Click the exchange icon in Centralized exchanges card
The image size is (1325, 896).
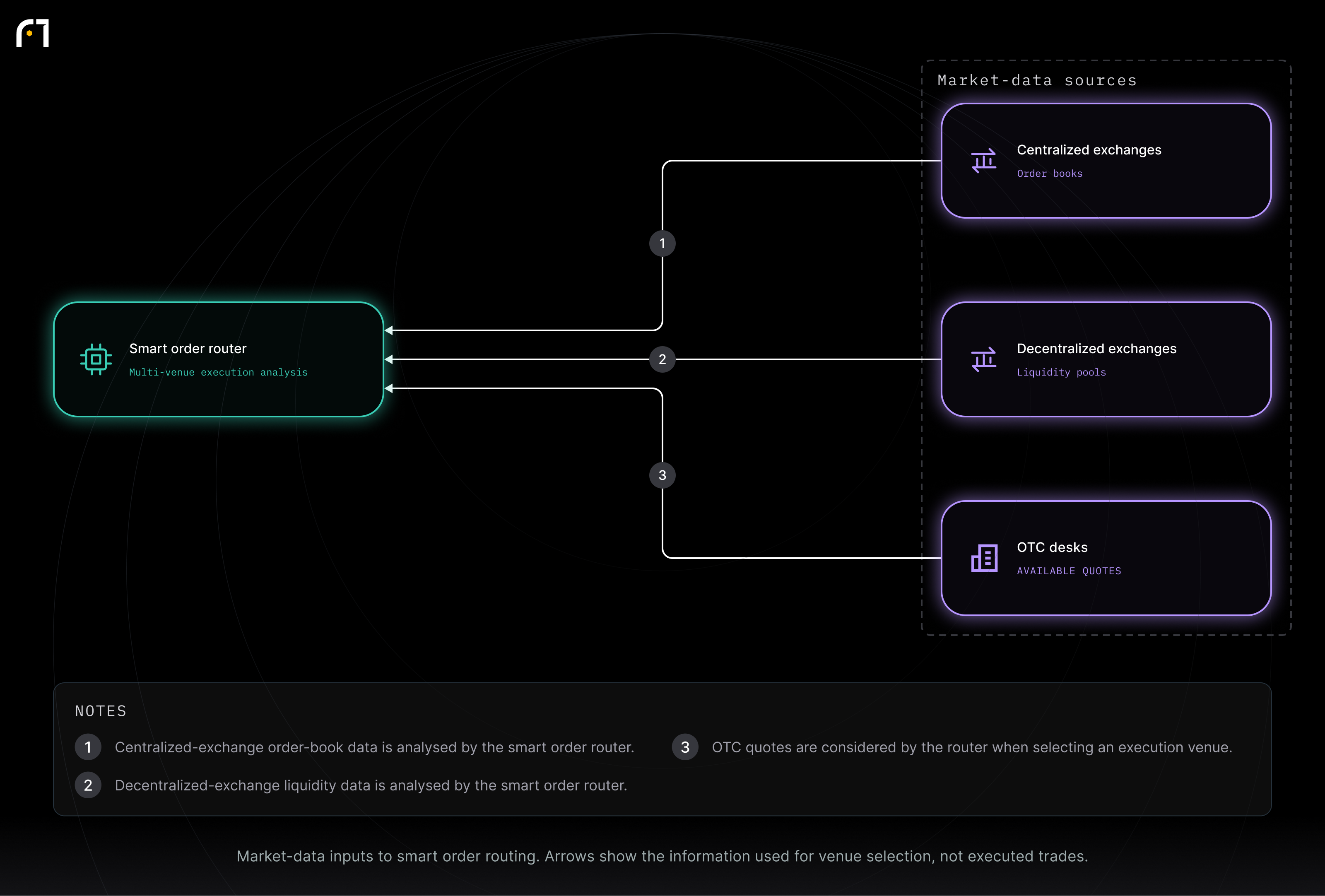tap(984, 161)
